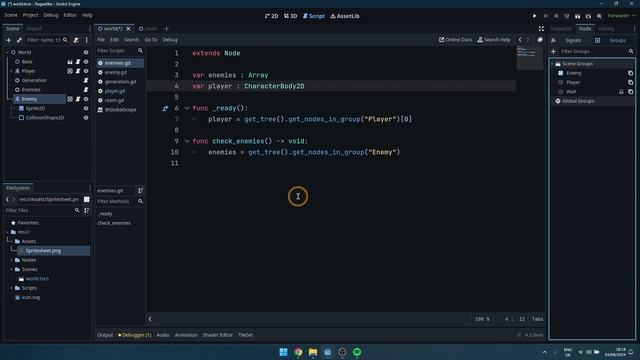Run the project with the play icon

[x=534, y=16]
